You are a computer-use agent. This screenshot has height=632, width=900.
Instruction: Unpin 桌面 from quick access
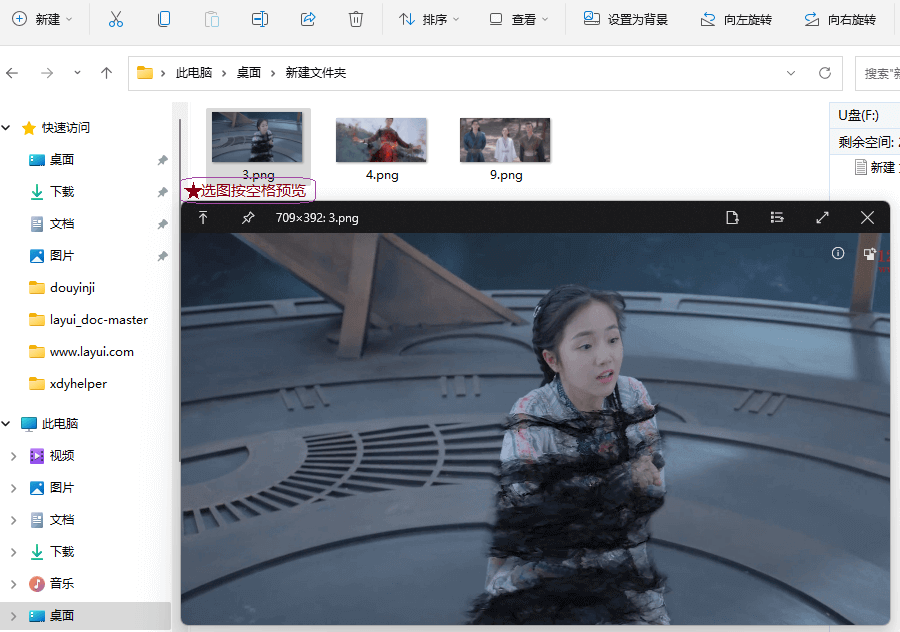click(162, 160)
